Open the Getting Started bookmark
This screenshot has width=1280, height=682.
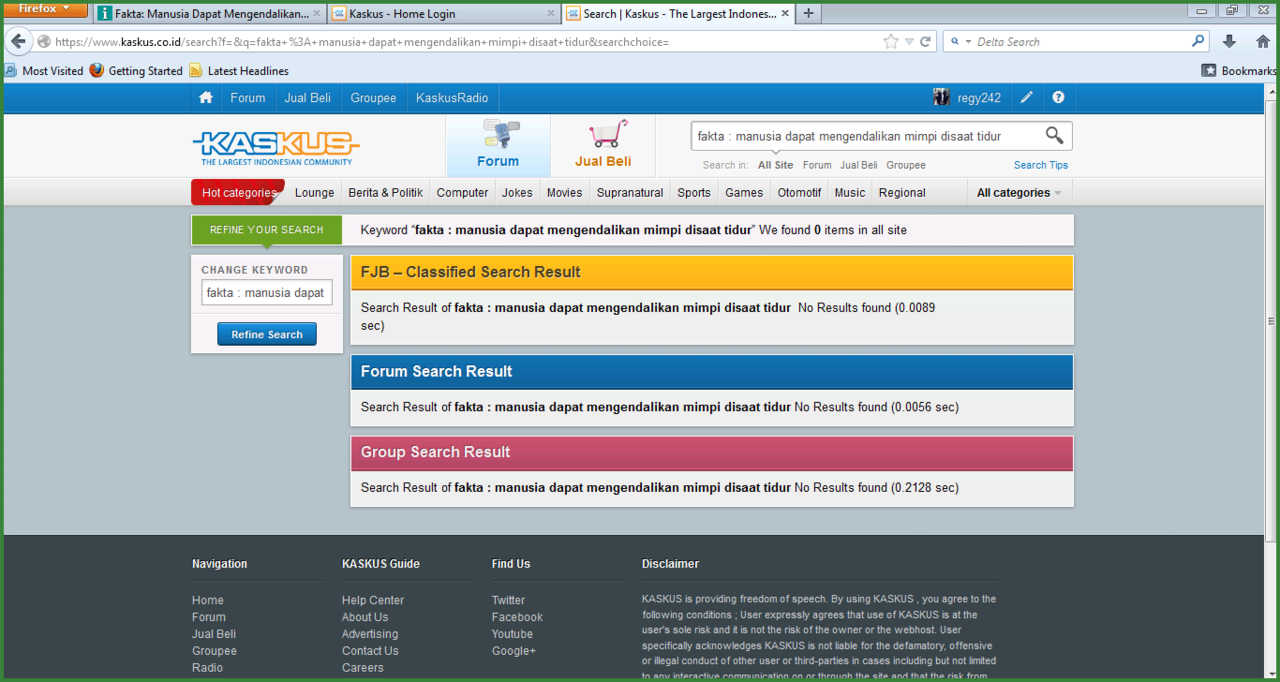pyautogui.click(x=136, y=71)
